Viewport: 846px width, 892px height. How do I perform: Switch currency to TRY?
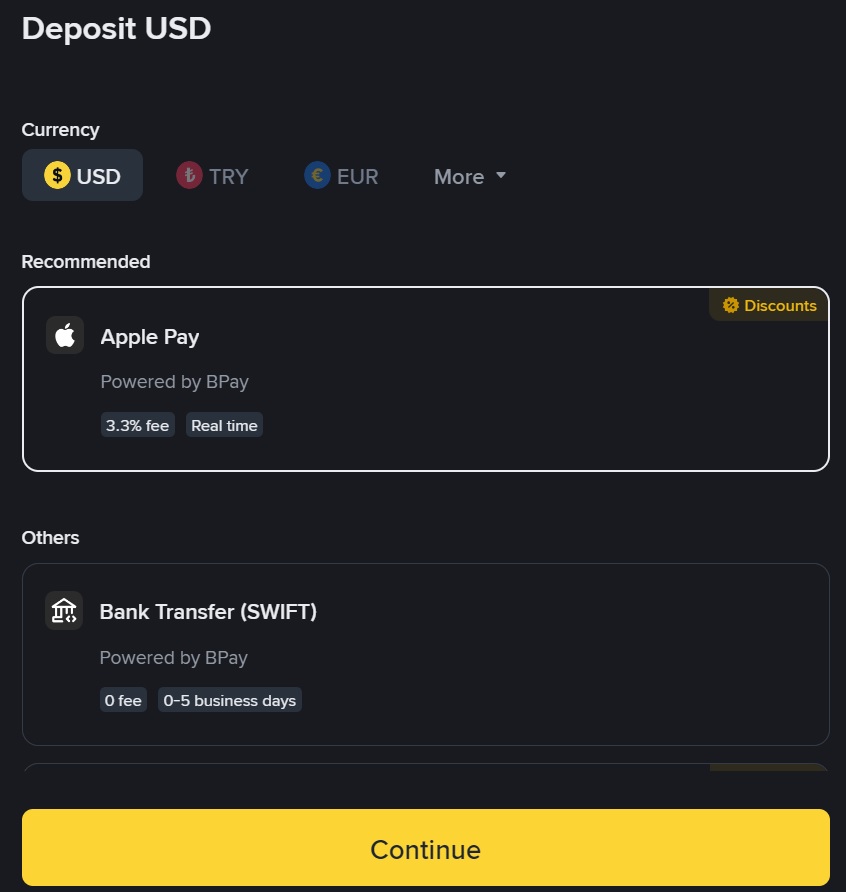tap(212, 176)
